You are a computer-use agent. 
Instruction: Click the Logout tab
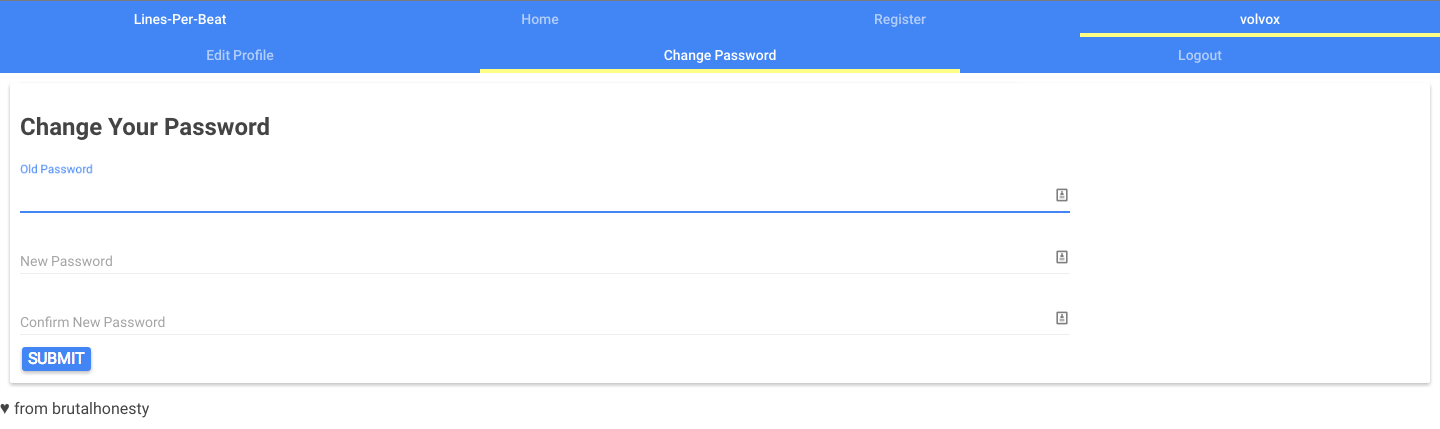[x=1200, y=55]
